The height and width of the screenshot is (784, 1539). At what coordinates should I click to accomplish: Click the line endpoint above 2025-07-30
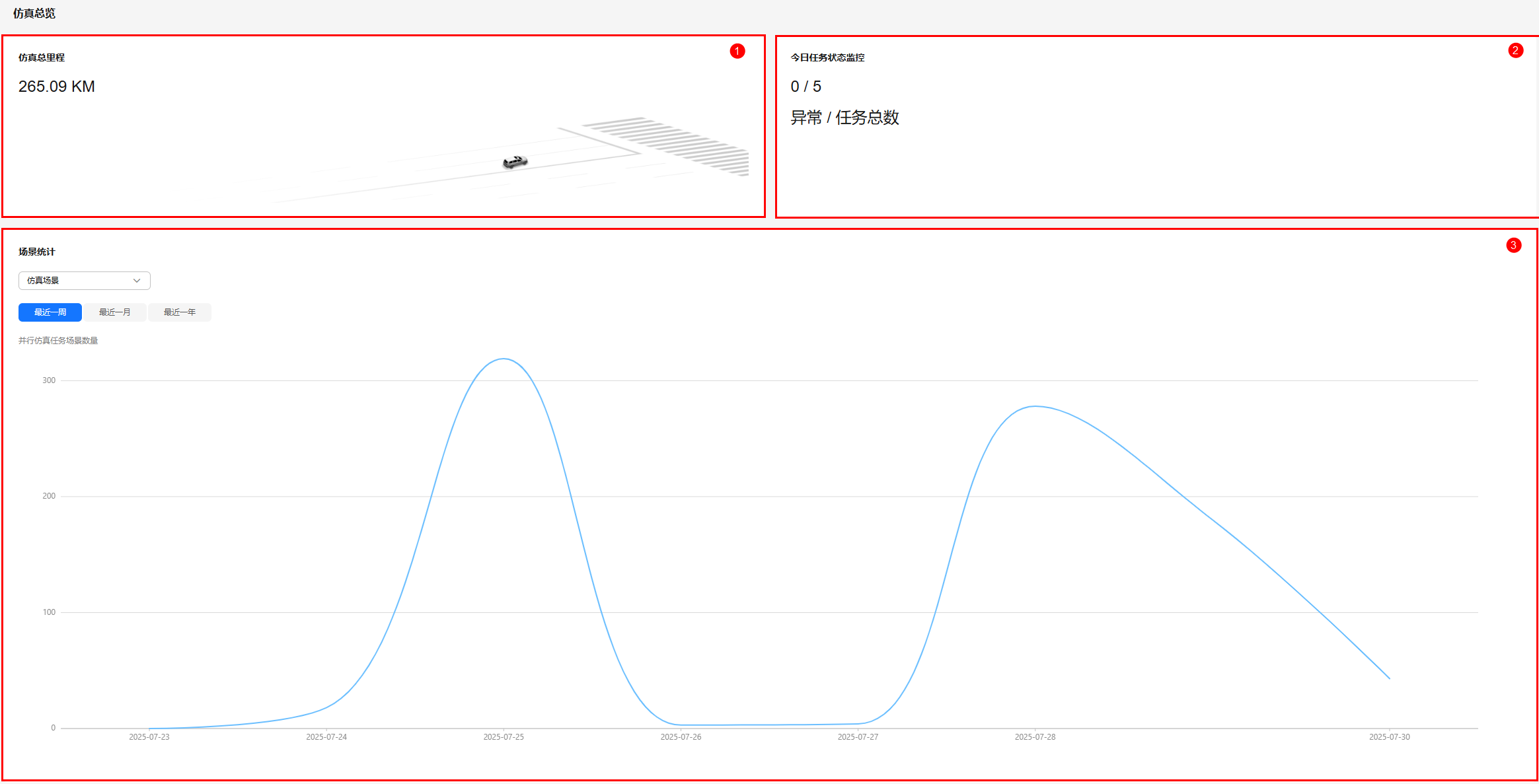point(1389,678)
